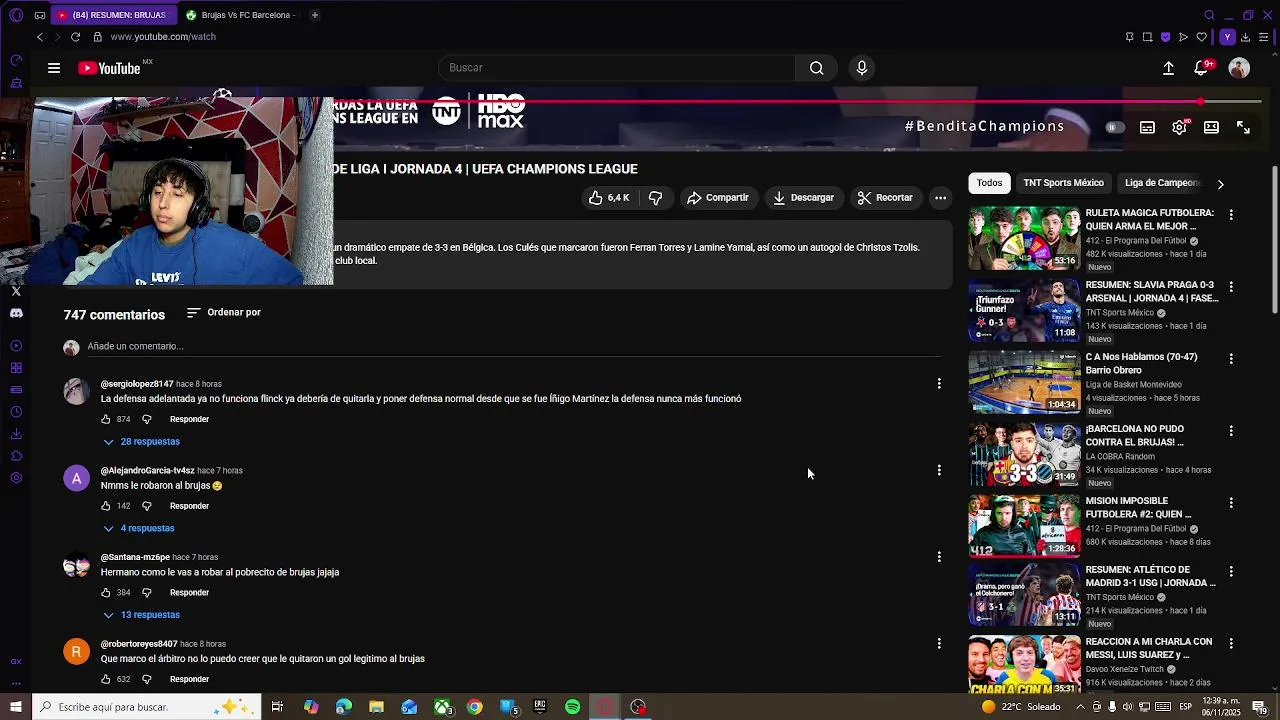Open Chrome from the Windows taskbar

(x=474, y=707)
